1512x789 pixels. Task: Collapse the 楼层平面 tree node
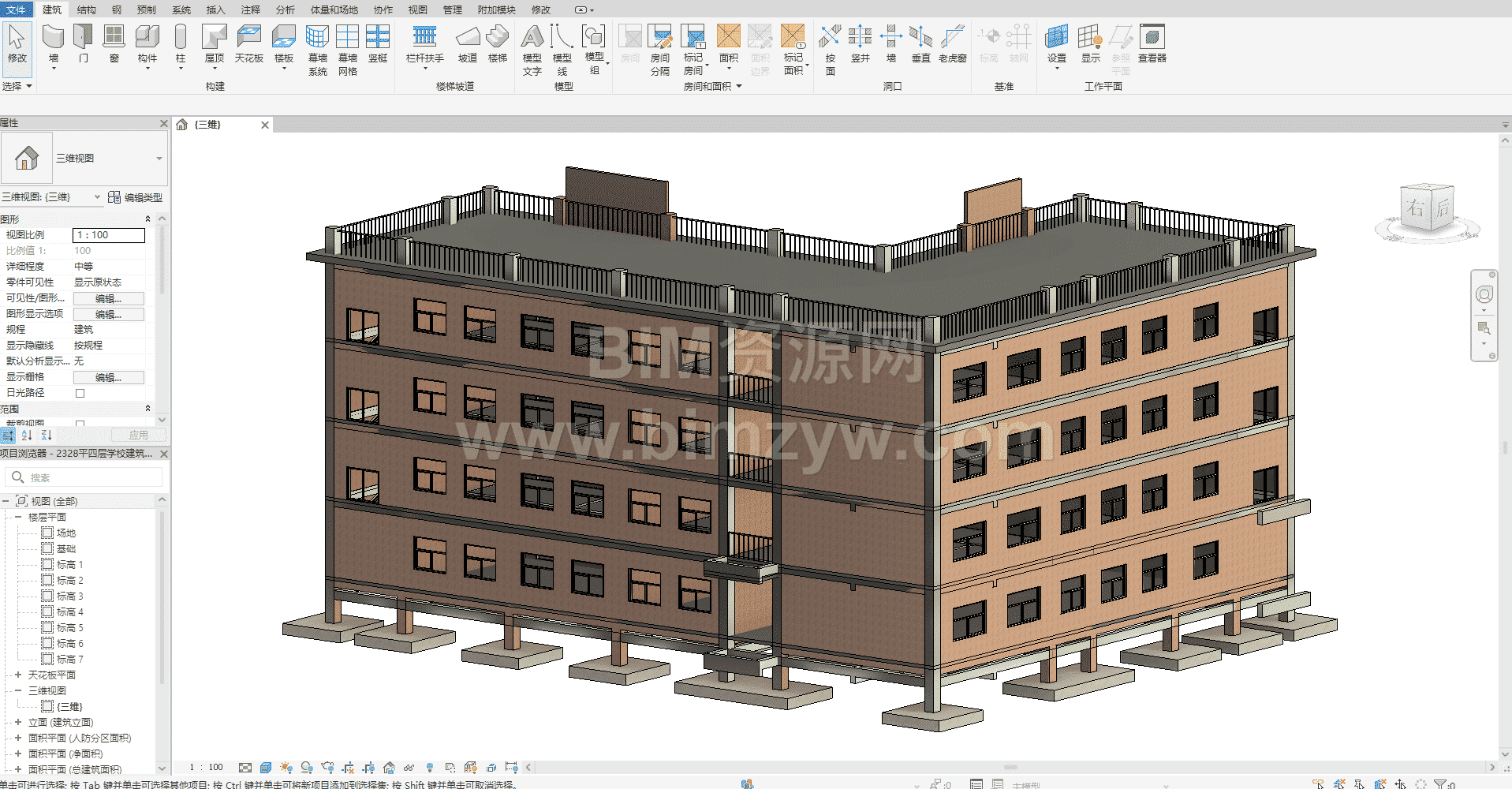(x=18, y=518)
